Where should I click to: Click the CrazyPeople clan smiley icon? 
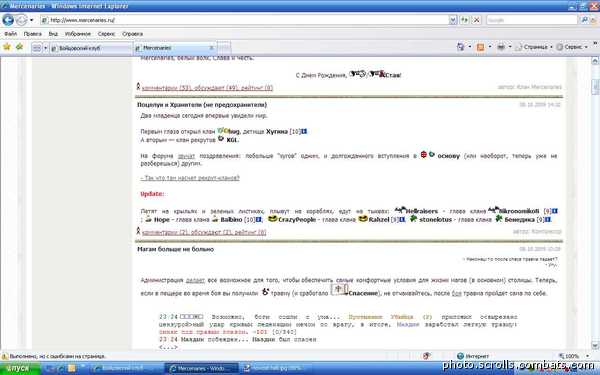pyautogui.click(x=272, y=218)
